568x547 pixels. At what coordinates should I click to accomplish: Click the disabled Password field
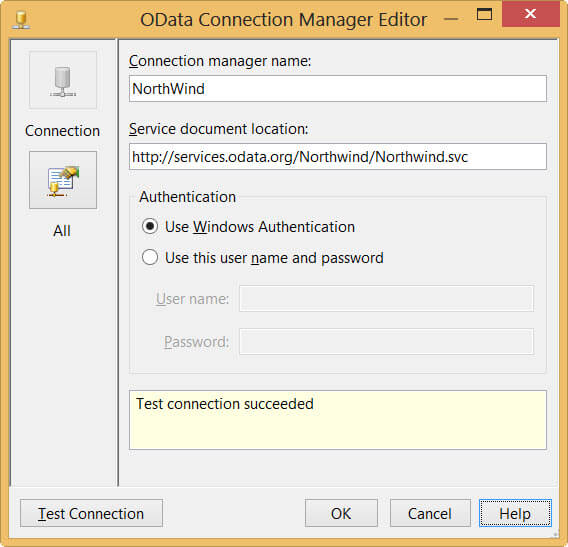[386, 342]
